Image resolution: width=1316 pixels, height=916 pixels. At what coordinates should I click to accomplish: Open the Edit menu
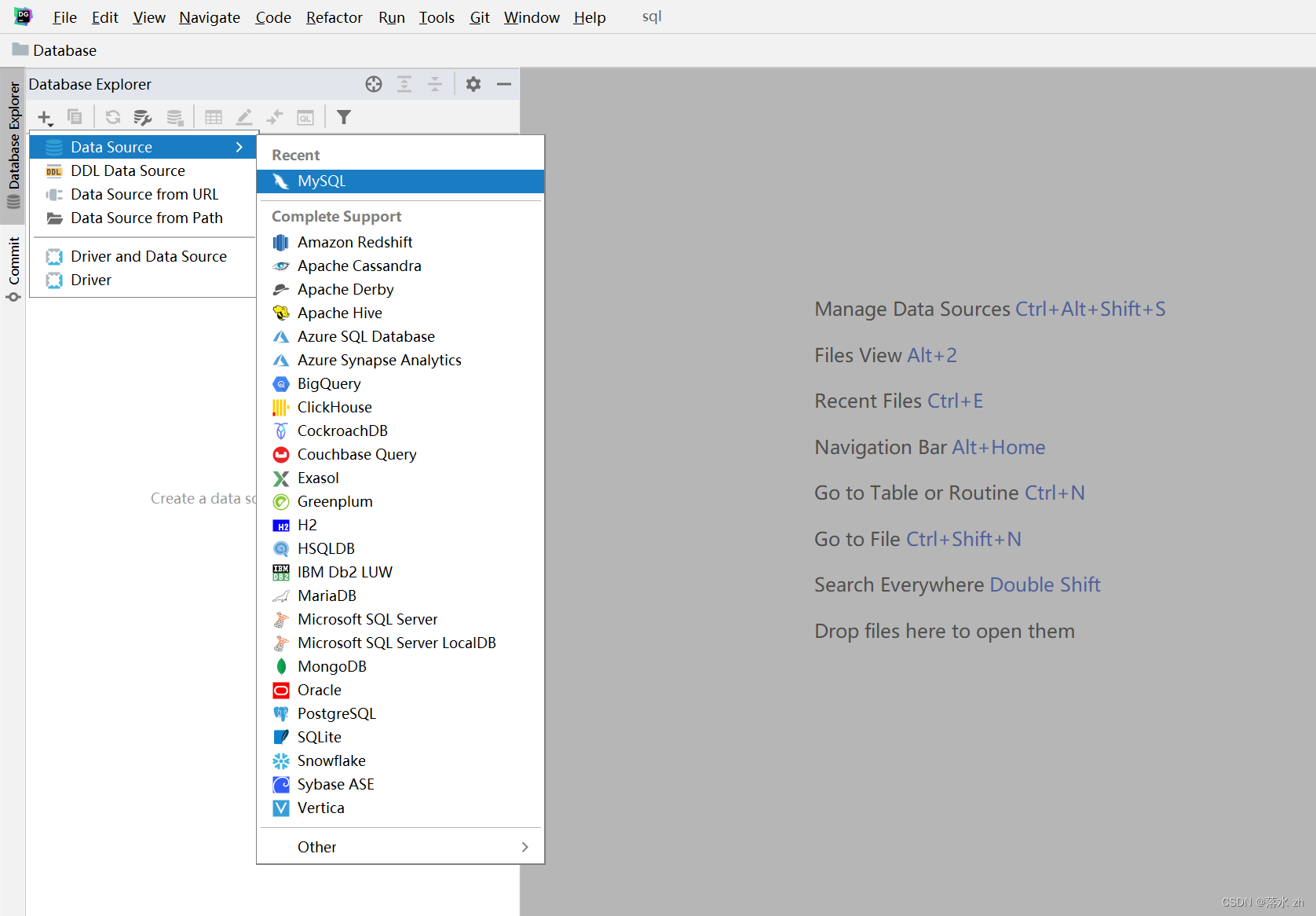[104, 17]
